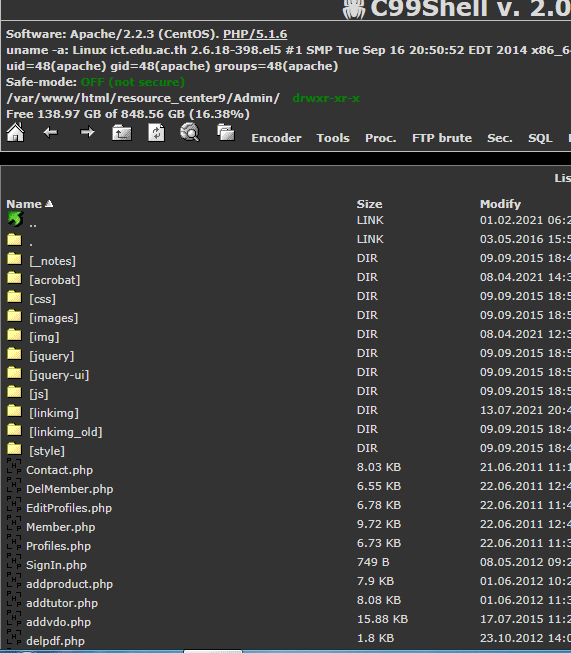
Task: Open the [jquery] directory
Action: click(x=52, y=356)
